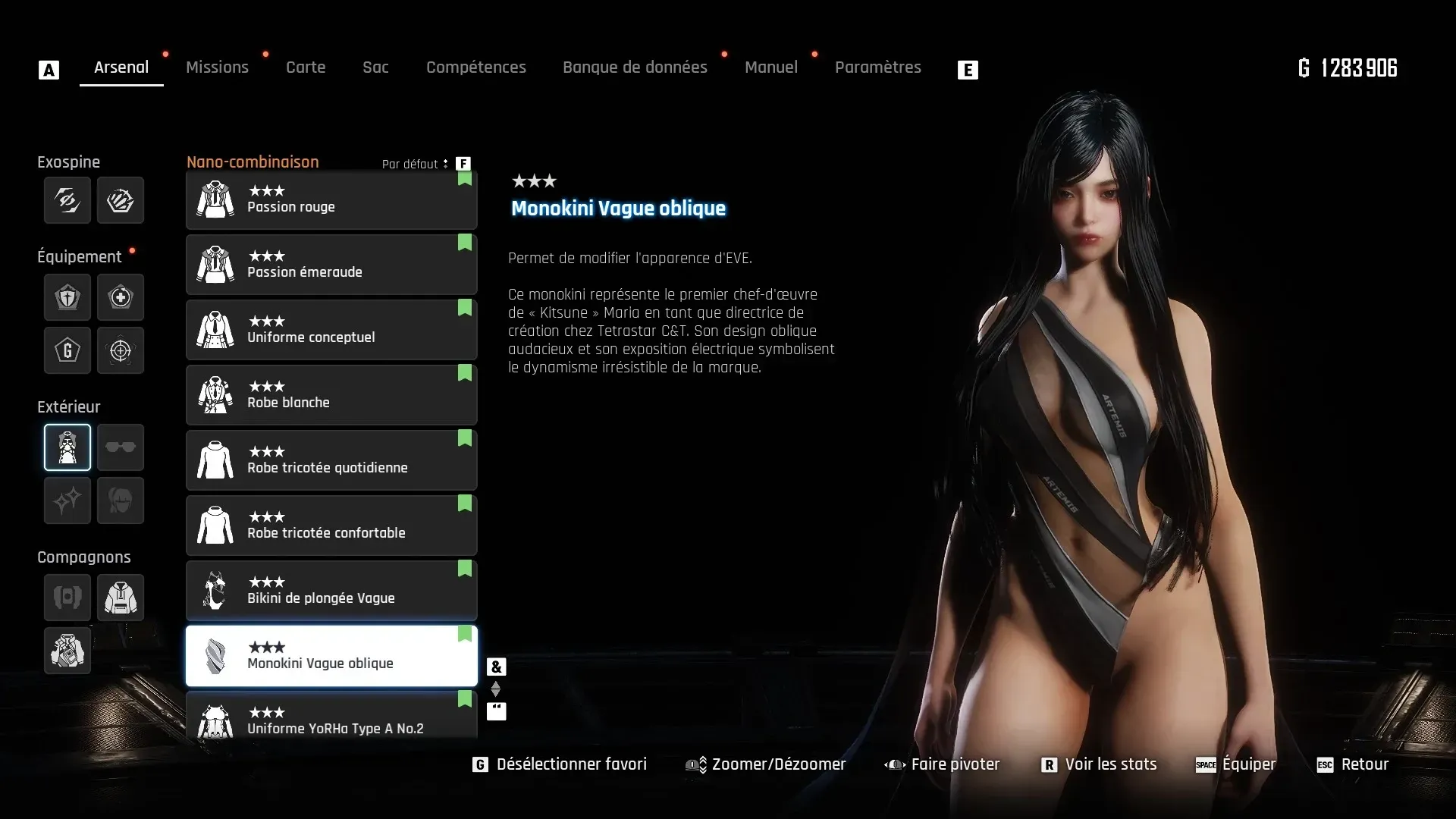1456x819 pixels.
Task: Select the glasses accessory slot
Action: (121, 447)
